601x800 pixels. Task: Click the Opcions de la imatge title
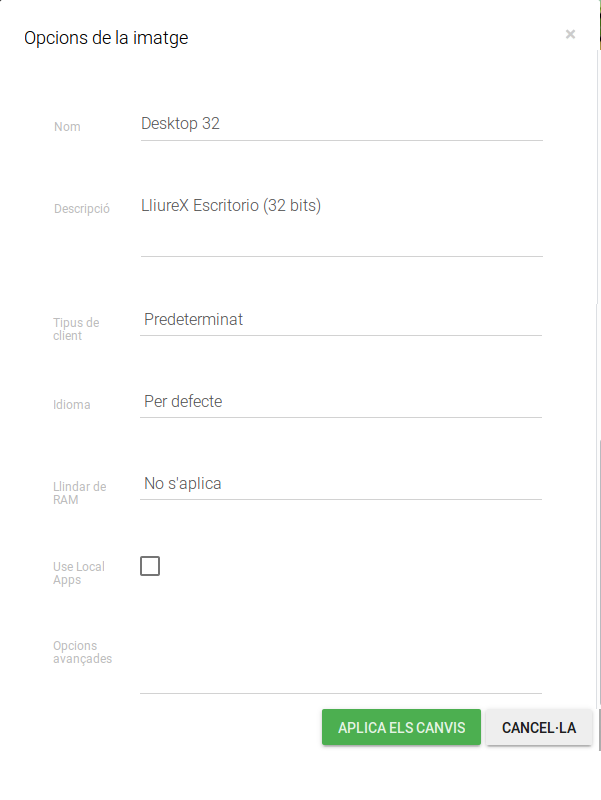106,39
